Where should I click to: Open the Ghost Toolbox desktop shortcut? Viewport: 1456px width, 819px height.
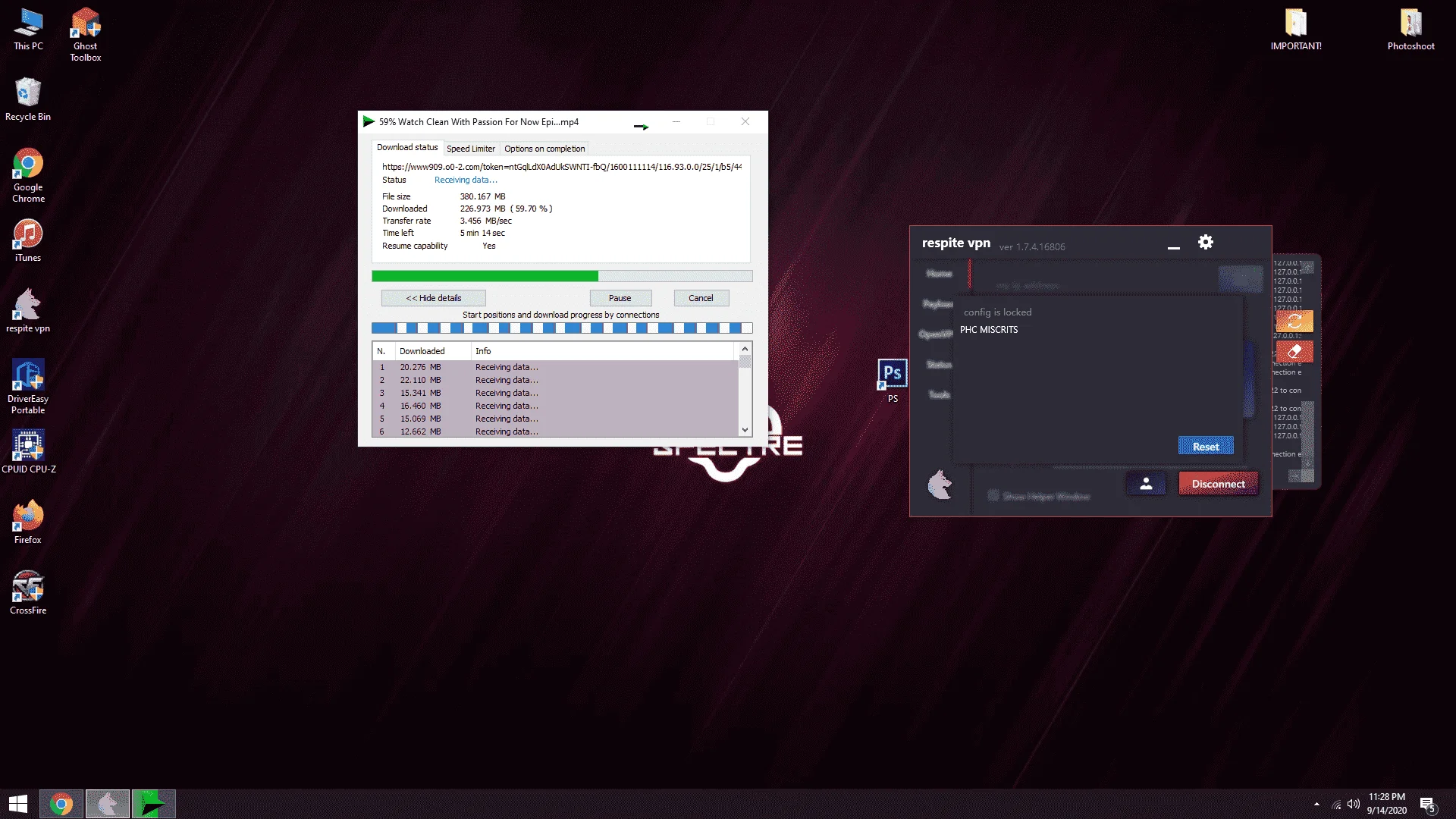(86, 35)
